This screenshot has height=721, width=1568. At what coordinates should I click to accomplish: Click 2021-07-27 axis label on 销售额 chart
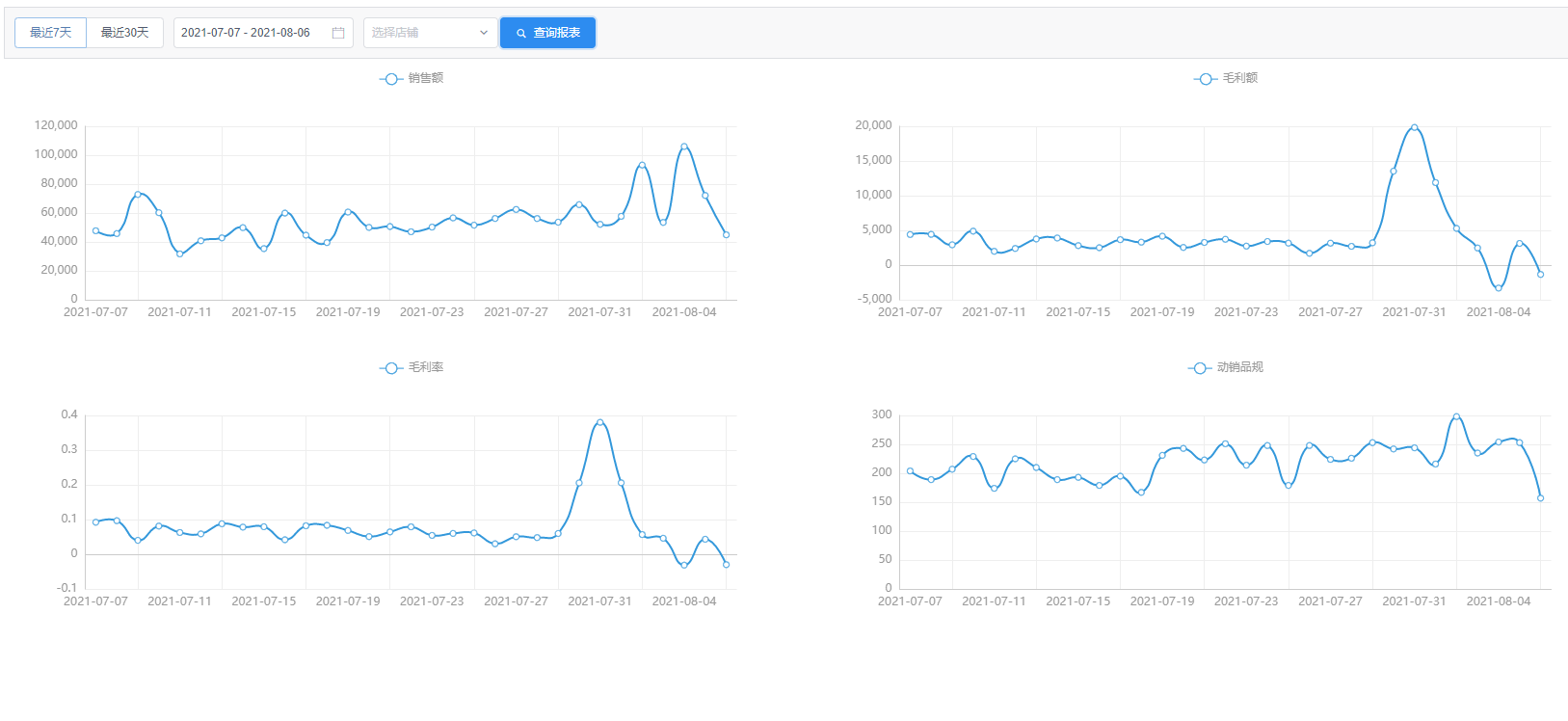[x=516, y=312]
